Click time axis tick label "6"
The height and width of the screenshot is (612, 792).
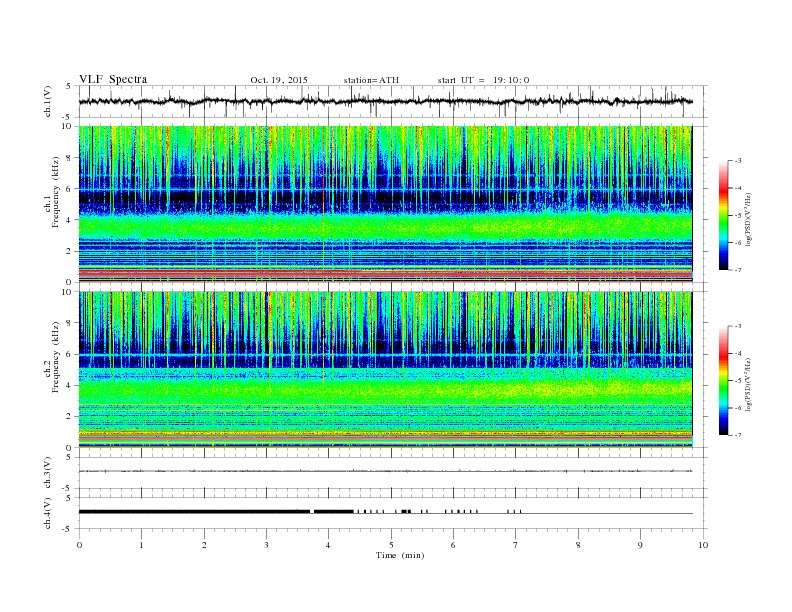pos(453,545)
